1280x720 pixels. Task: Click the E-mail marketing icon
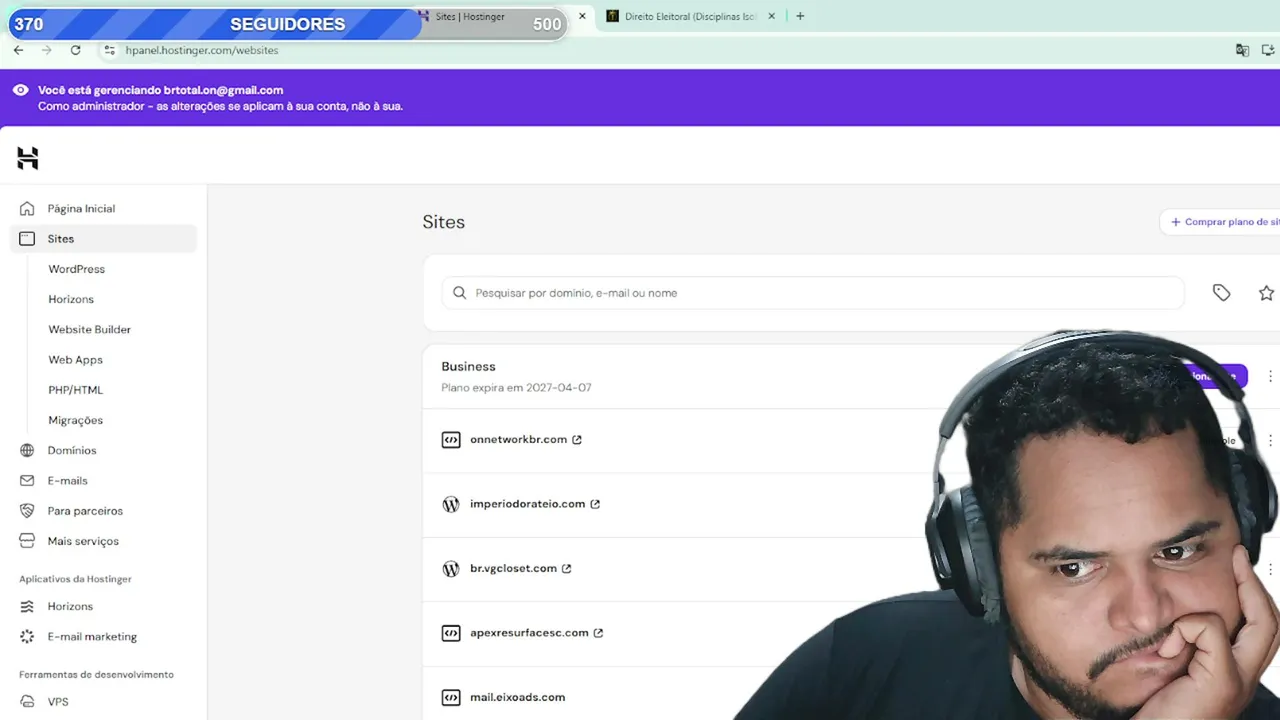click(27, 636)
